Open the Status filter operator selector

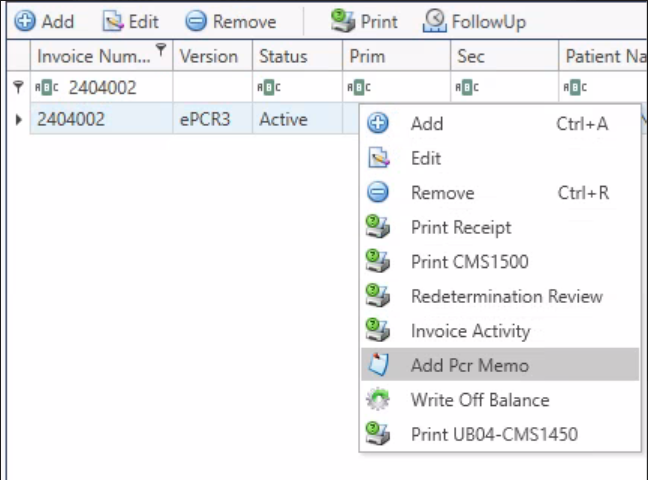tap(266, 88)
